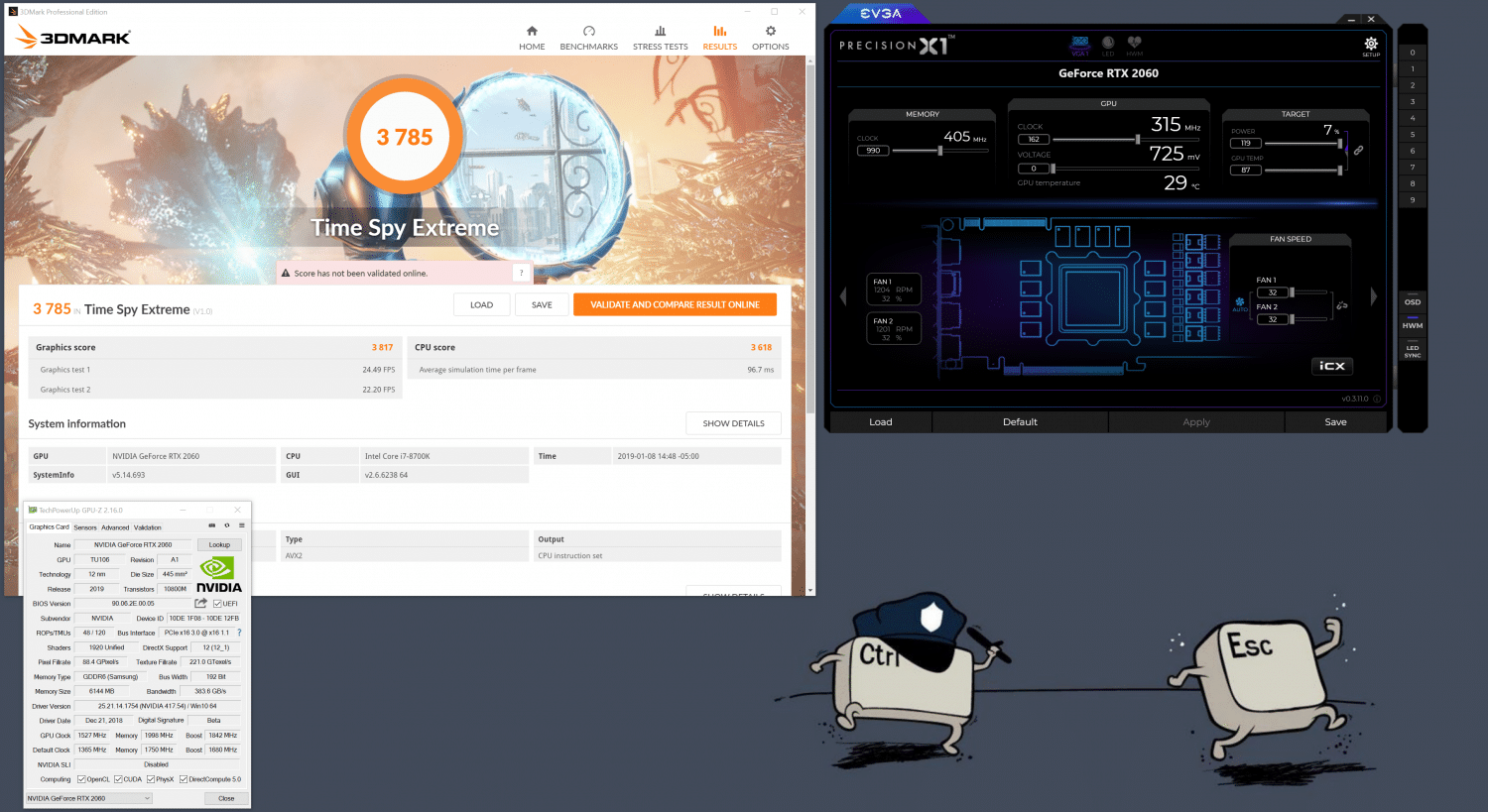
Task: Click the GPU-Z refresh icon
Action: point(227,525)
